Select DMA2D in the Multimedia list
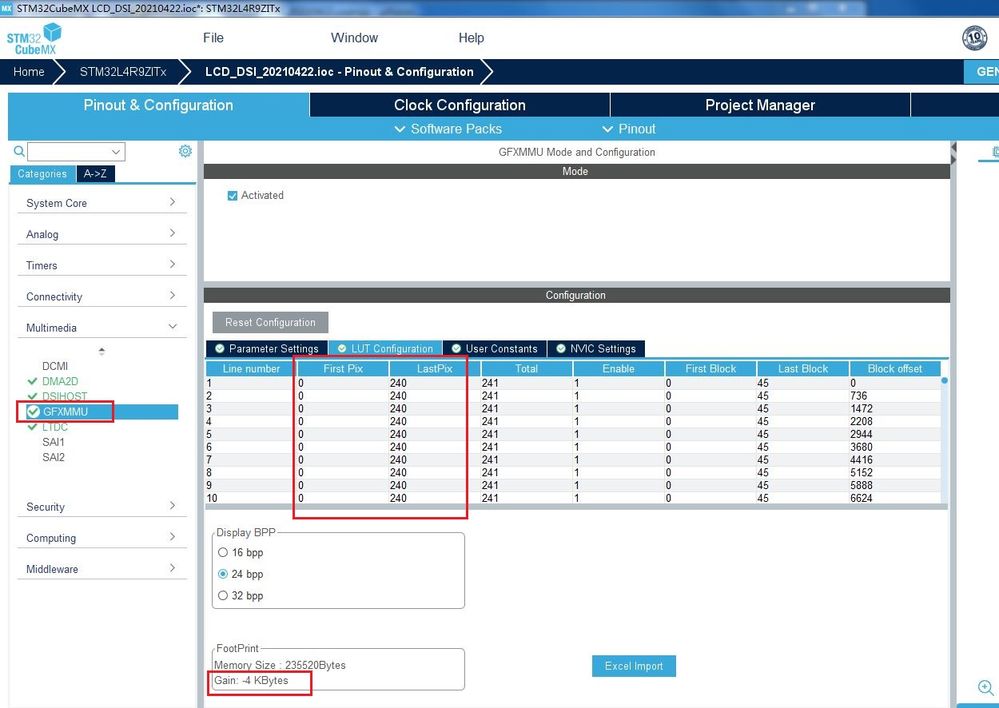 tap(60, 381)
